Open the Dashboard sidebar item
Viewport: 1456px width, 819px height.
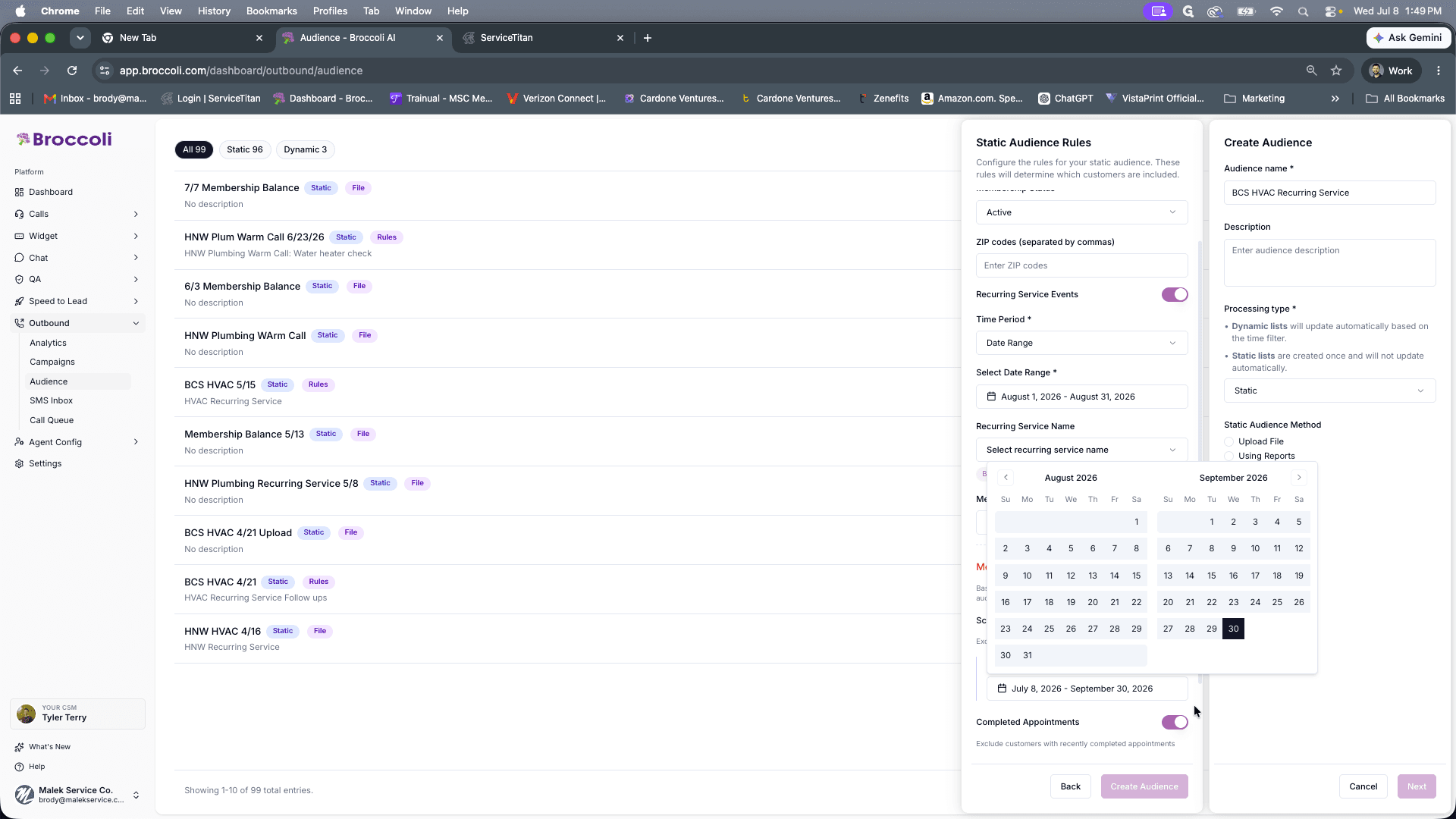50,192
